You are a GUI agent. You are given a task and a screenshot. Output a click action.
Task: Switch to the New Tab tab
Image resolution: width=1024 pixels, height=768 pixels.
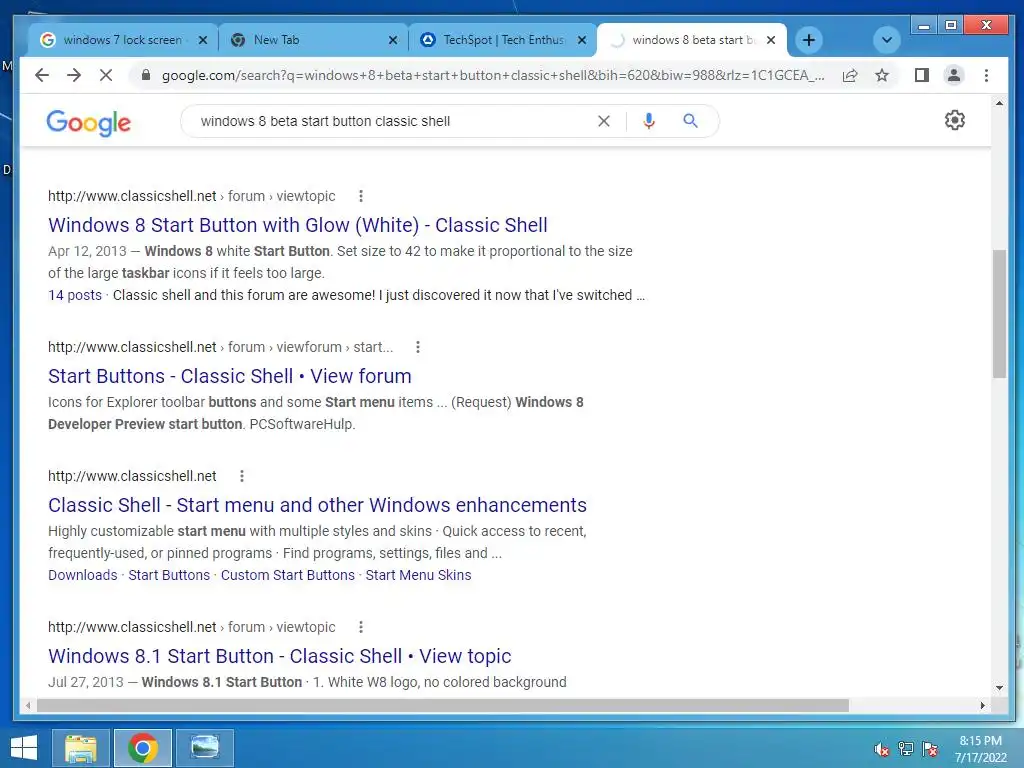(312, 40)
